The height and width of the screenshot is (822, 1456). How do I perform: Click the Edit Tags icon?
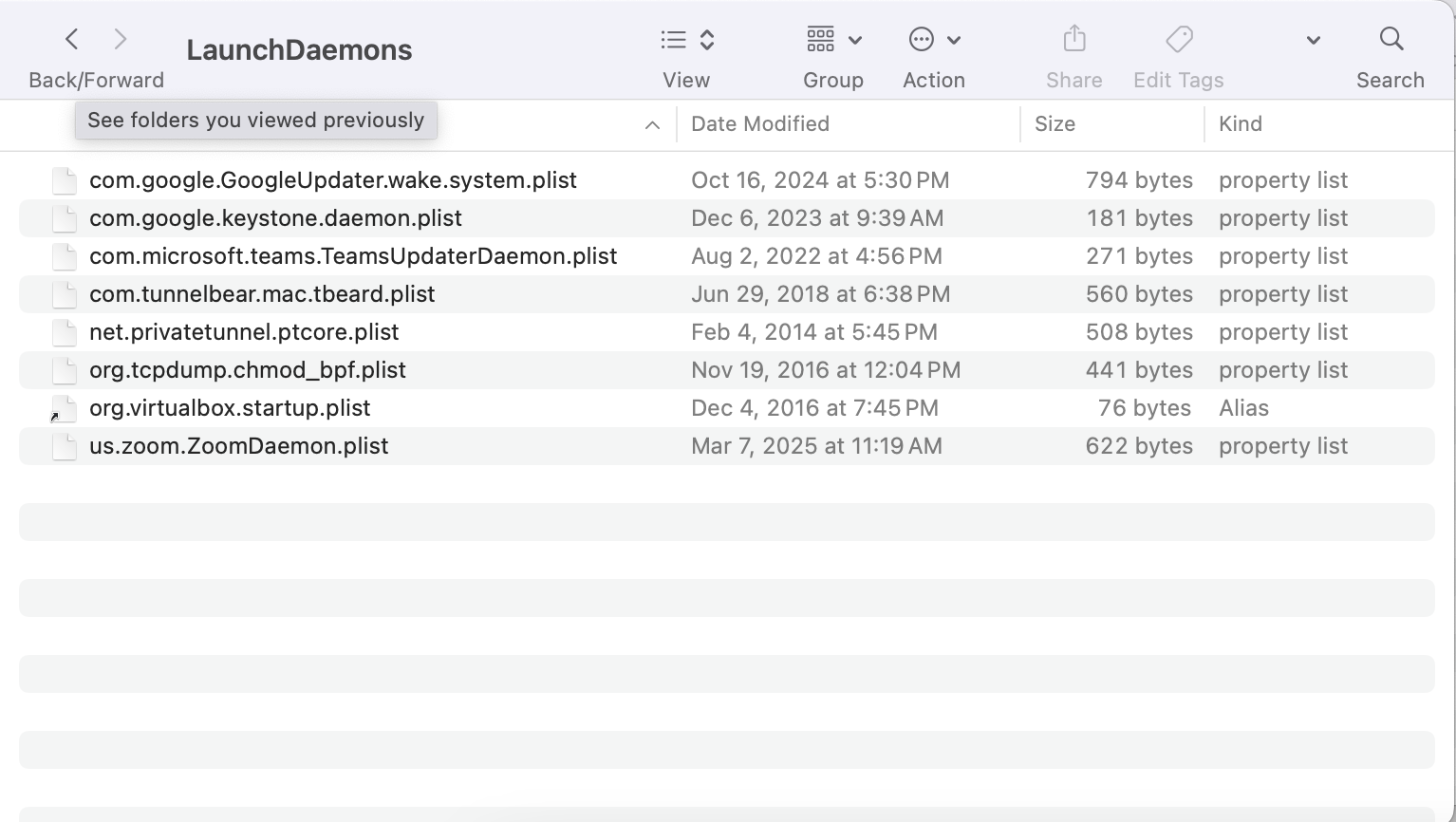(1178, 40)
